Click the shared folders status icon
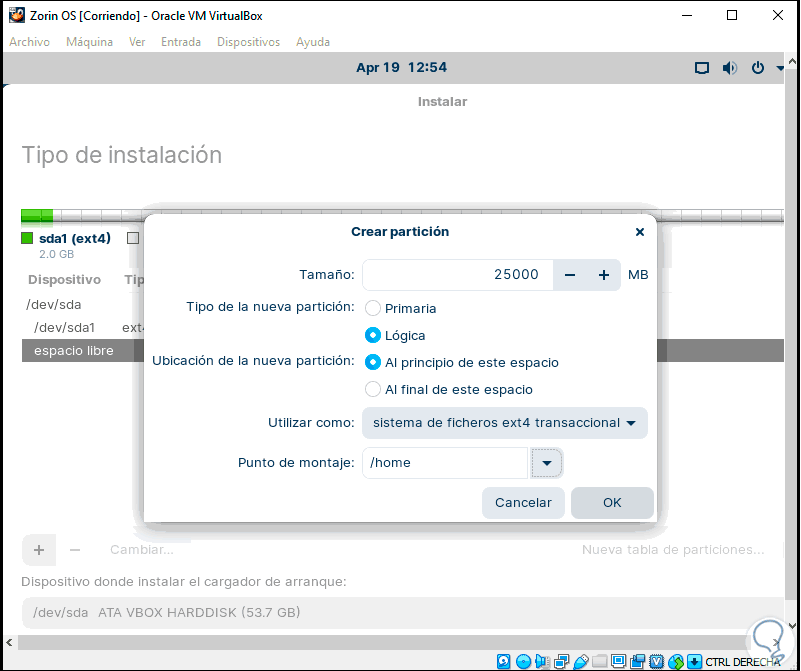801x671 pixels. 600,661
